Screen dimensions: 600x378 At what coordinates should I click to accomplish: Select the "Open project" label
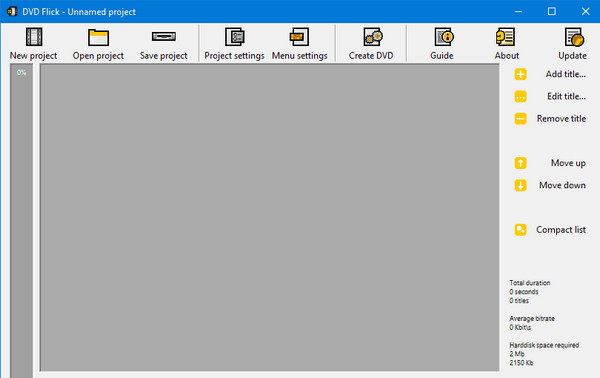(98, 56)
